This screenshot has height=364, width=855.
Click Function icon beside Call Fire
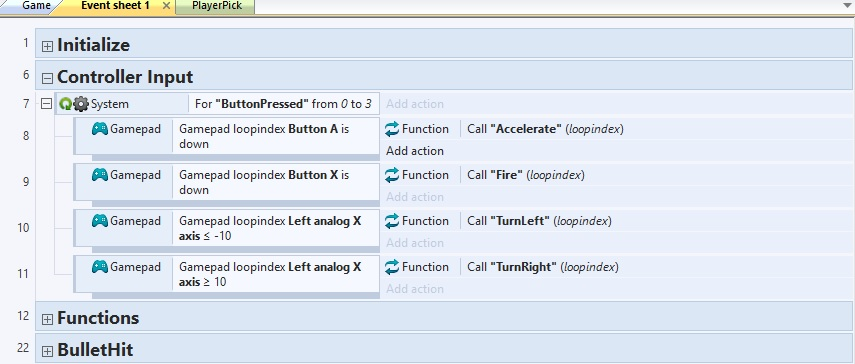392,175
